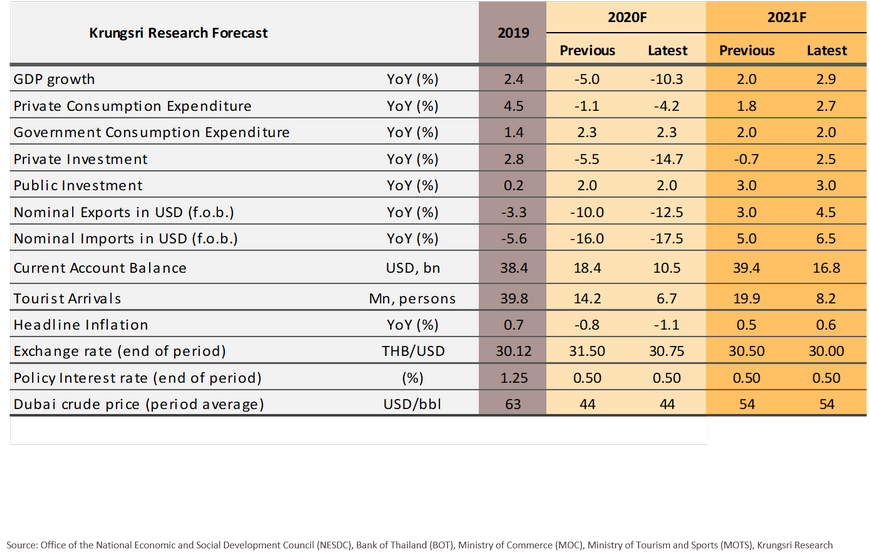Click Nominal Exports in USD row label

coord(124,212)
